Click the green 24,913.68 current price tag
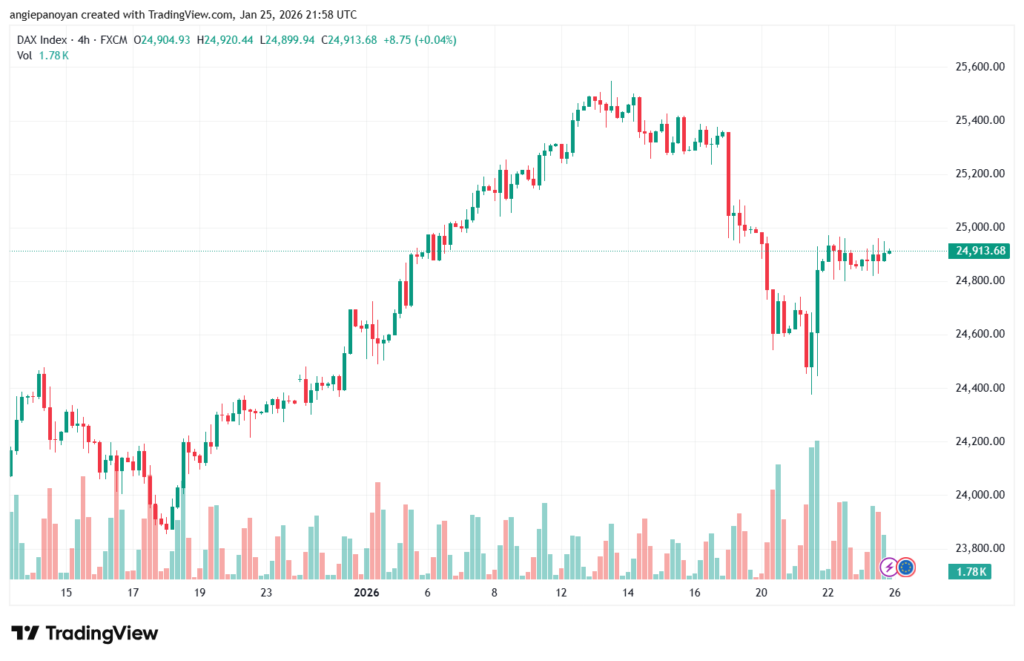The height and width of the screenshot is (661, 1024). [979, 251]
